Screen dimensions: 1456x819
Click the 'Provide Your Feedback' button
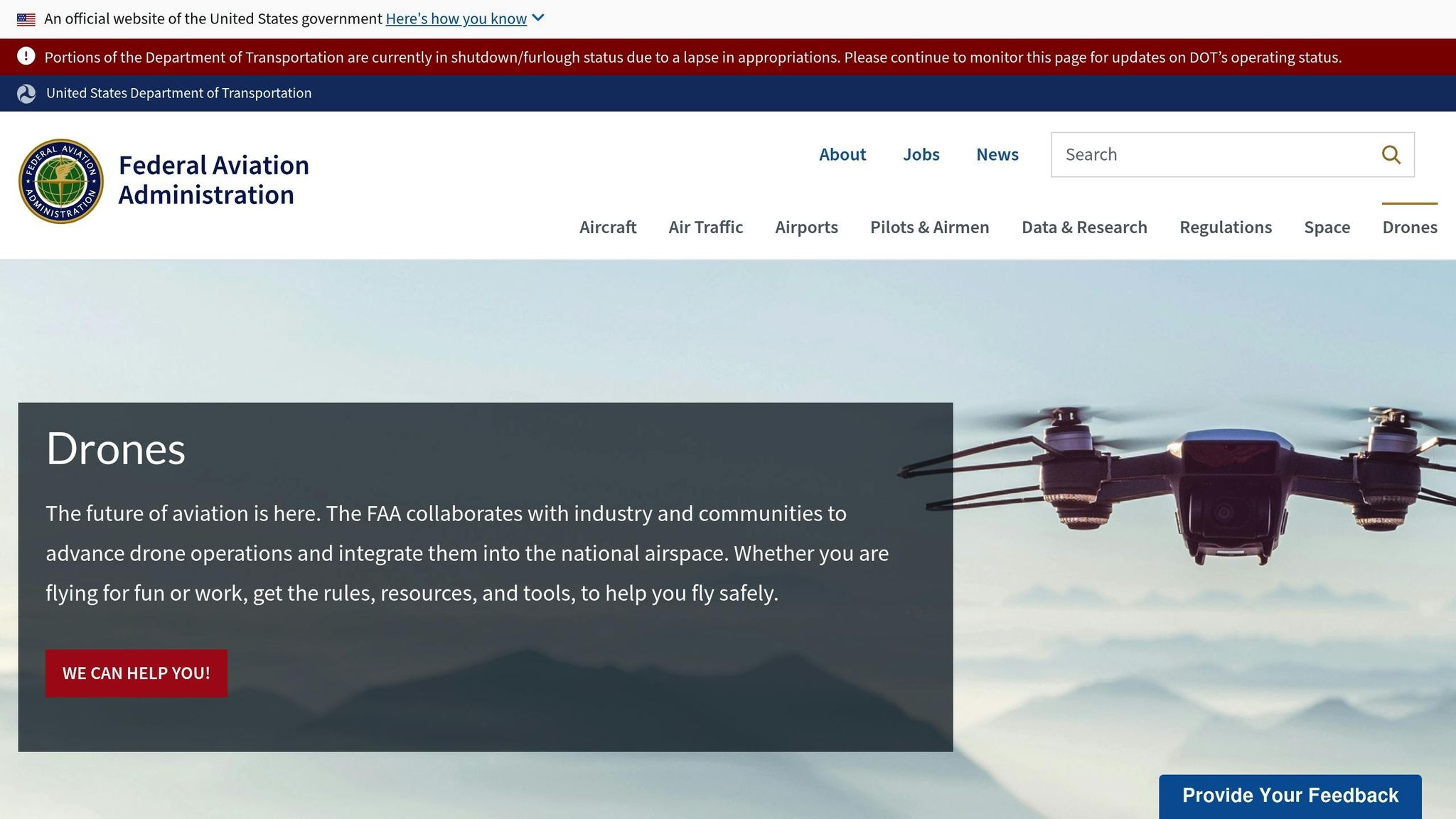(x=1290, y=795)
